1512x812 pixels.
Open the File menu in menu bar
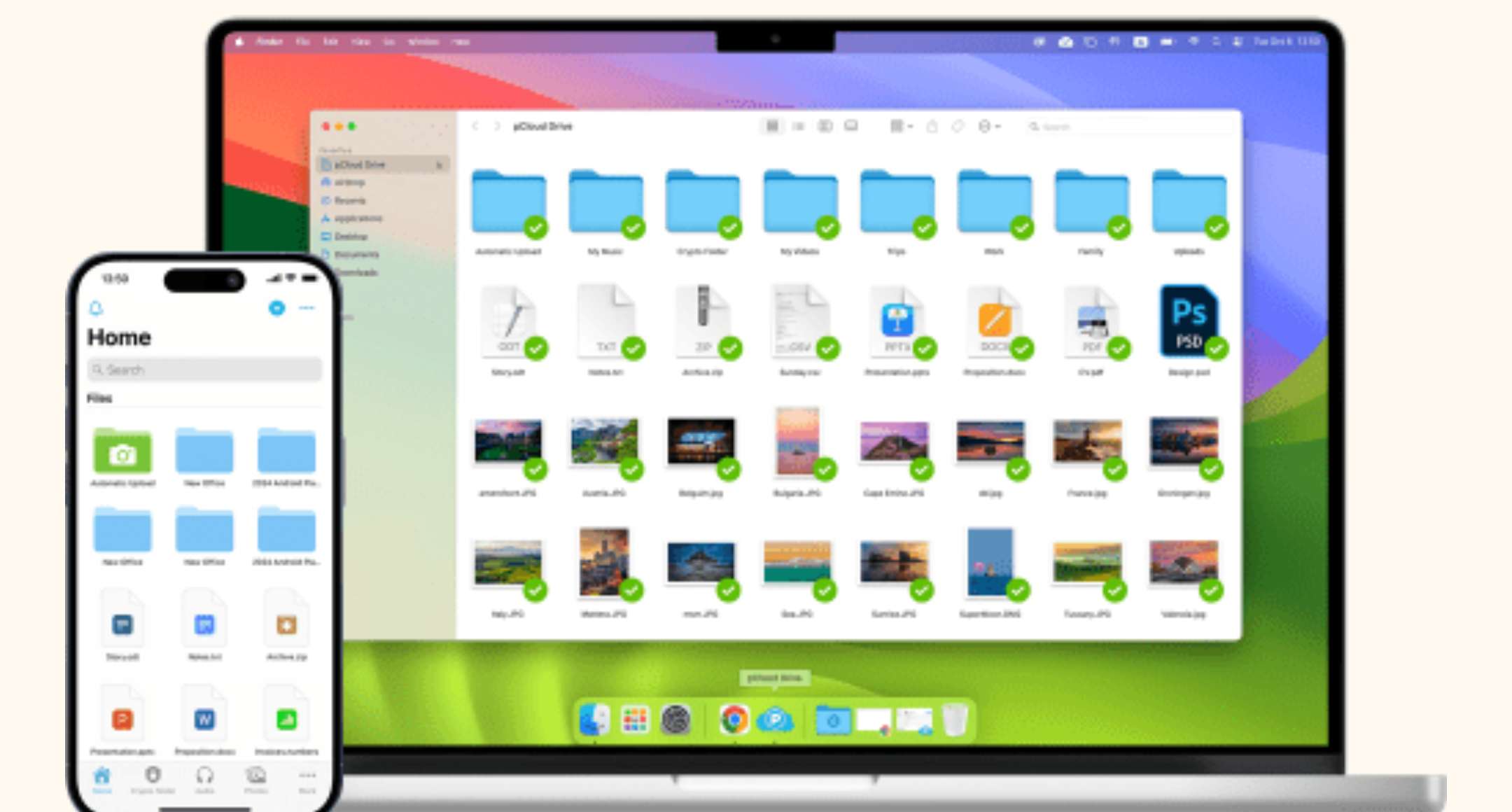tap(302, 41)
